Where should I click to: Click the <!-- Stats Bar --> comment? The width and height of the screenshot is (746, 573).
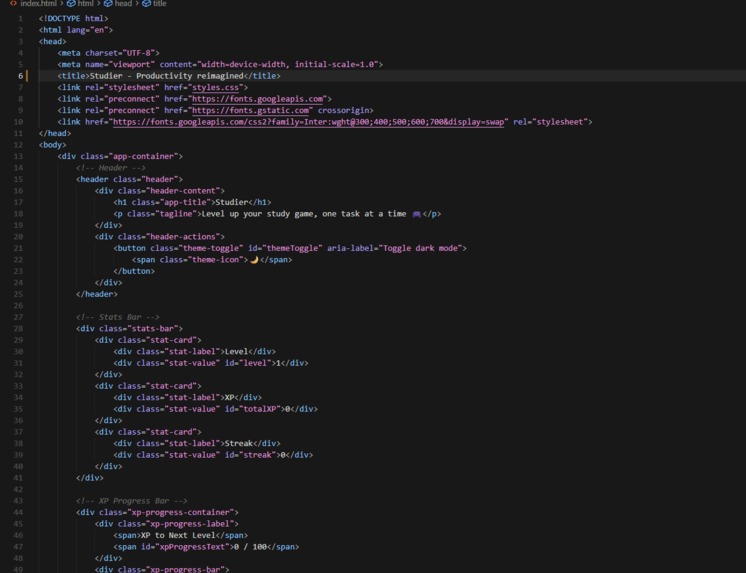tap(118, 317)
